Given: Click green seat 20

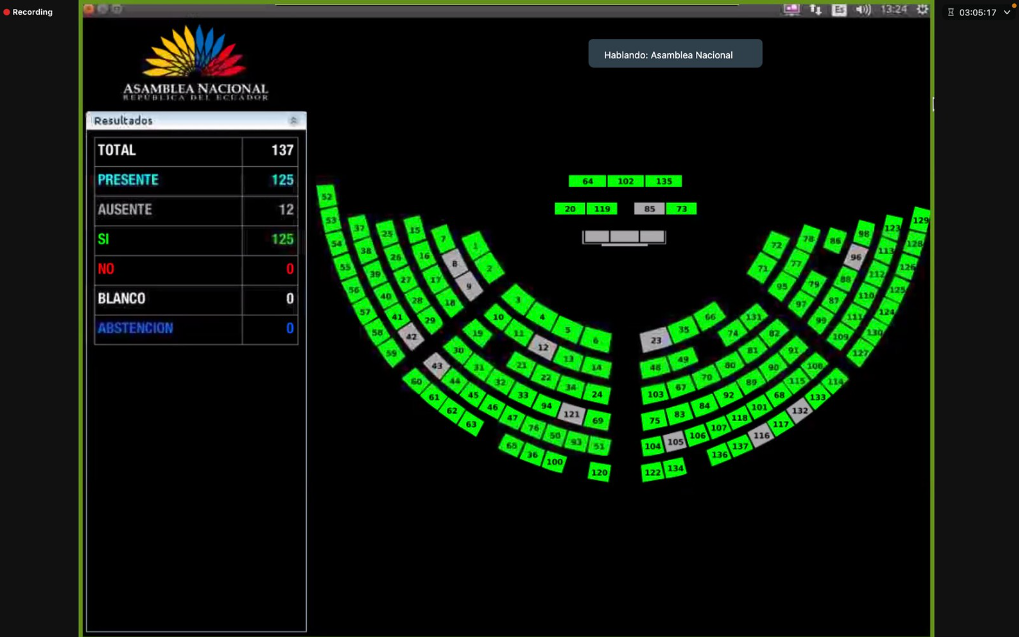Looking at the screenshot, I should [x=570, y=209].
